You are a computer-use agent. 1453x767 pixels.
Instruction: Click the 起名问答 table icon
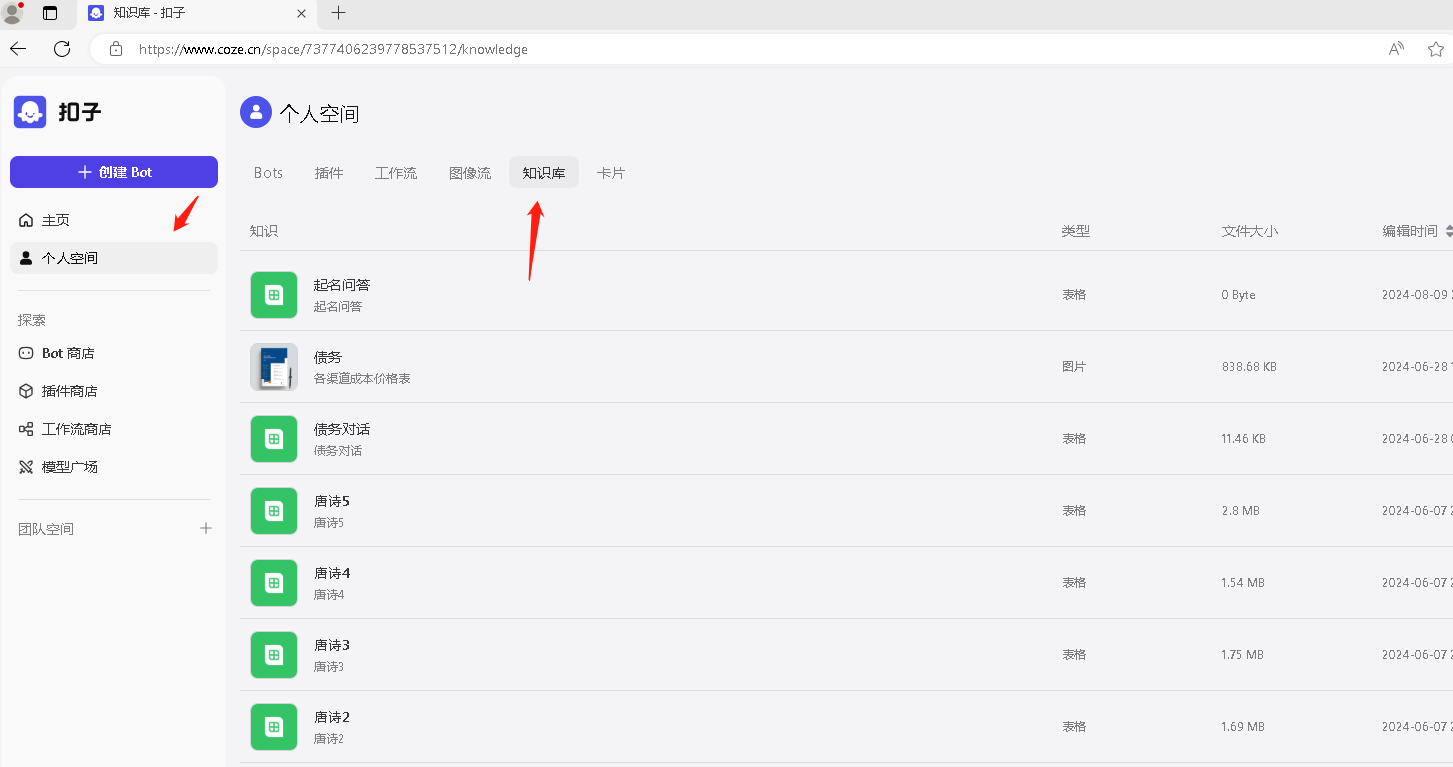(x=274, y=295)
